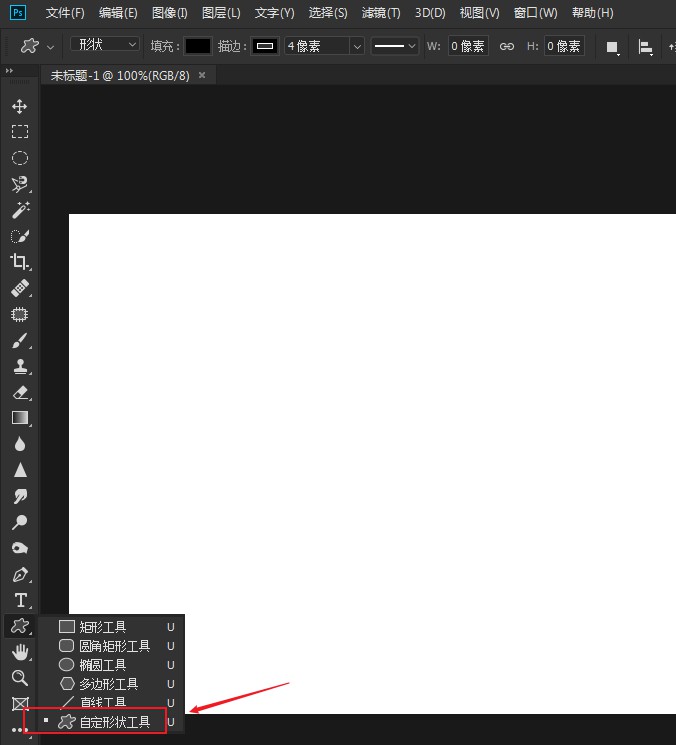Viewport: 676px width, 745px height.
Task: Select the Brush tool
Action: point(20,341)
